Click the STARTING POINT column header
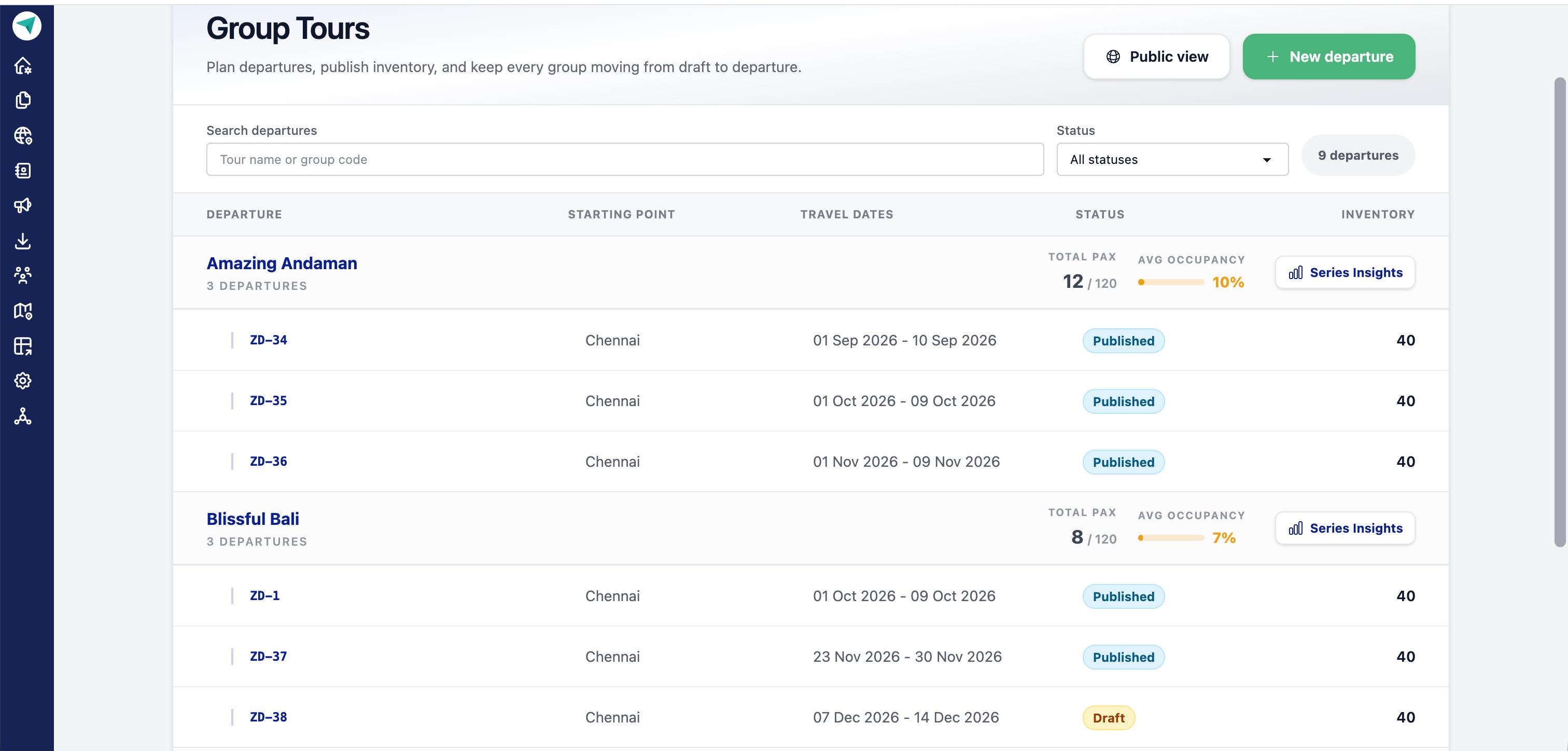This screenshot has height=751, width=1568. point(622,214)
